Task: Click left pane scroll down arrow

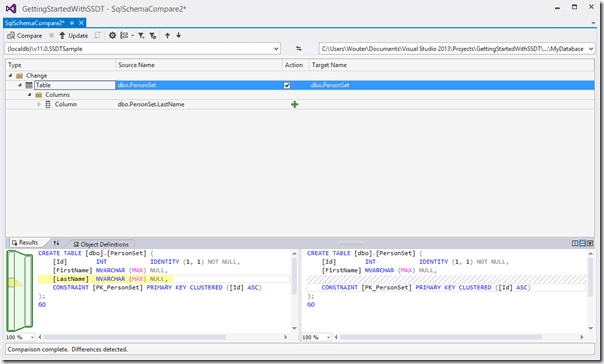Action: pos(294,329)
